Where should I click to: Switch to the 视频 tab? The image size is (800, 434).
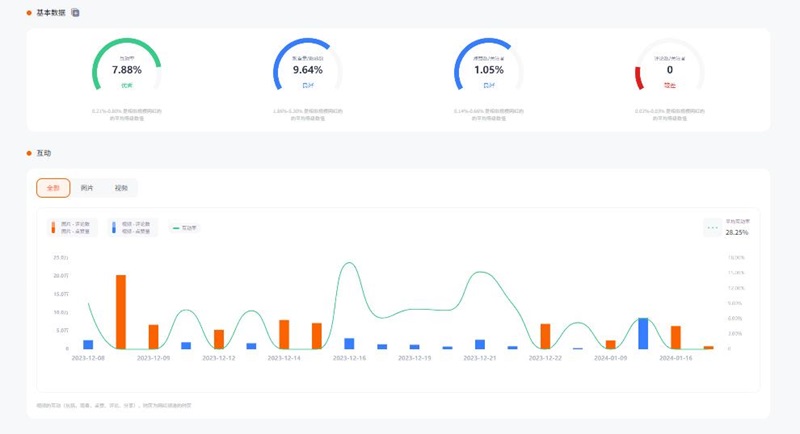121,188
